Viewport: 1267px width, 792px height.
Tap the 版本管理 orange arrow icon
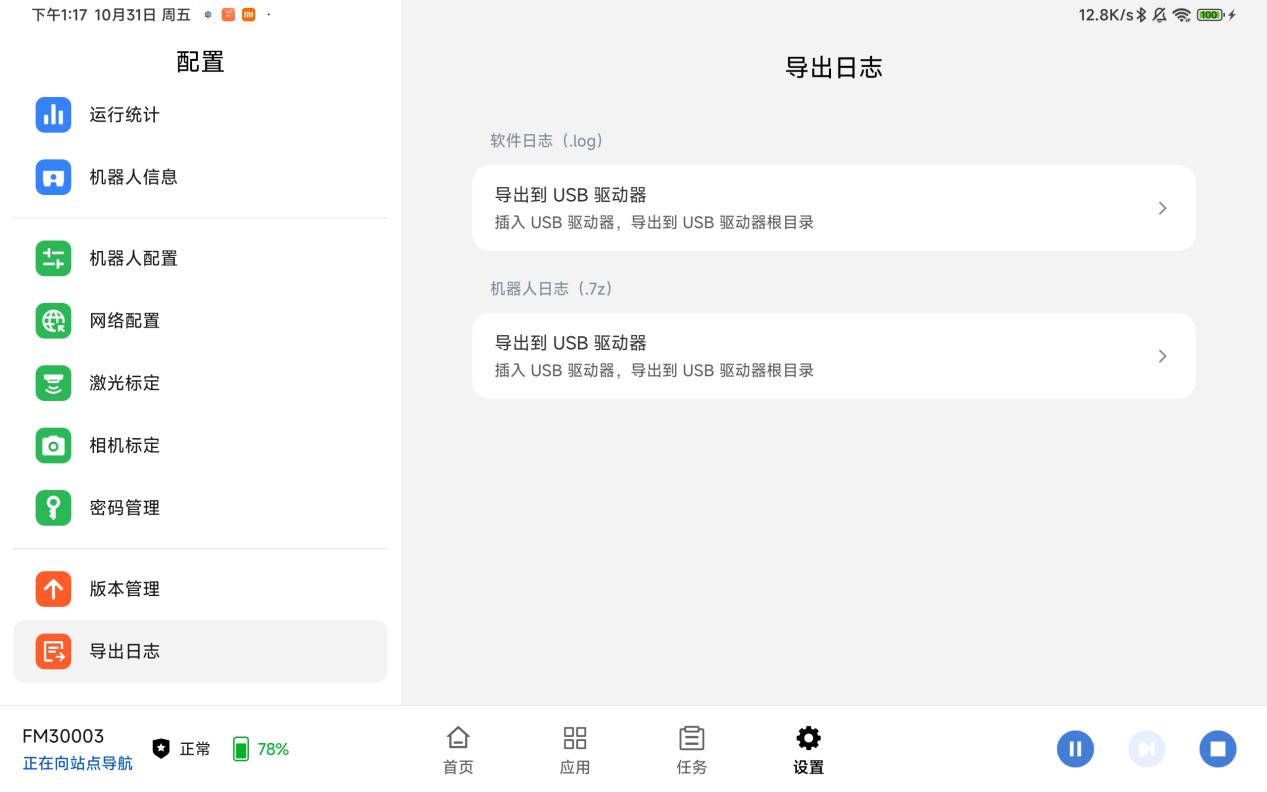pos(53,589)
